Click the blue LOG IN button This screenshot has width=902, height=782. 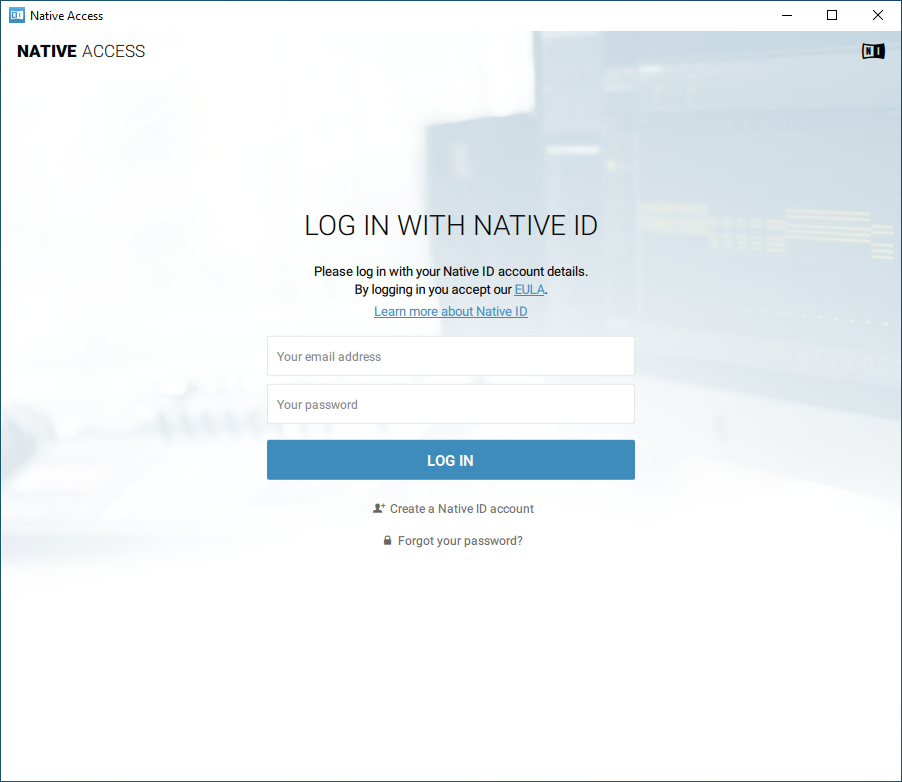450,460
